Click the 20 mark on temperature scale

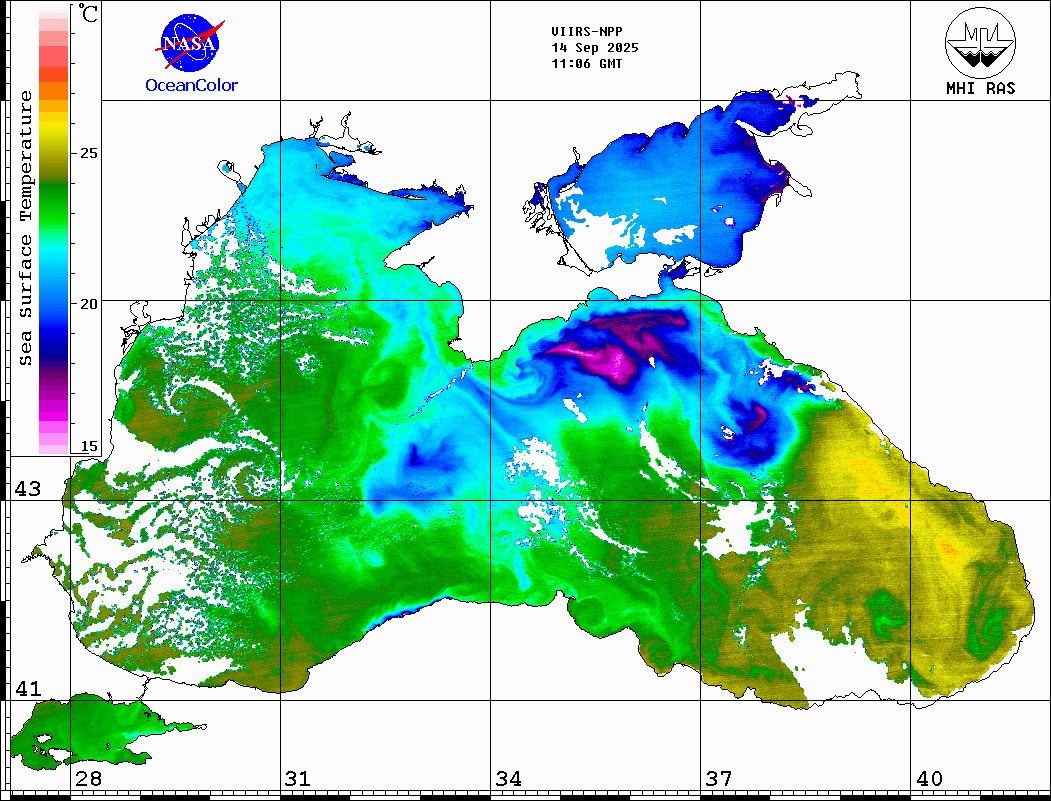click(x=89, y=303)
